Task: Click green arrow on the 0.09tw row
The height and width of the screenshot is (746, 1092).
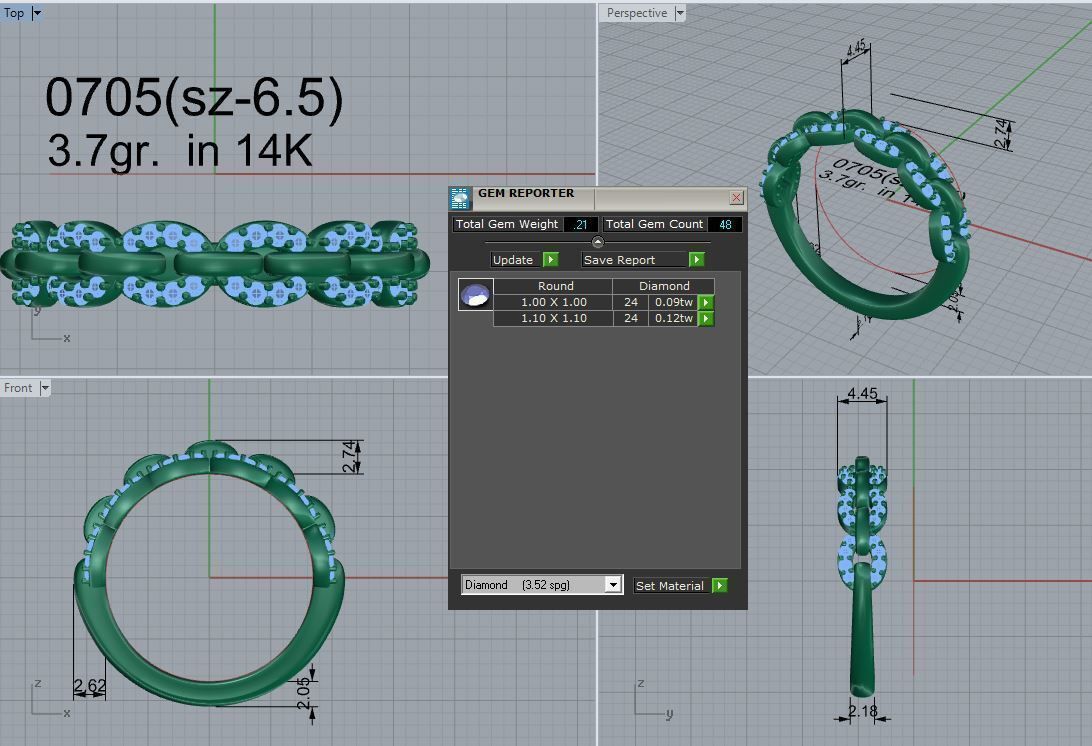Action: 705,302
